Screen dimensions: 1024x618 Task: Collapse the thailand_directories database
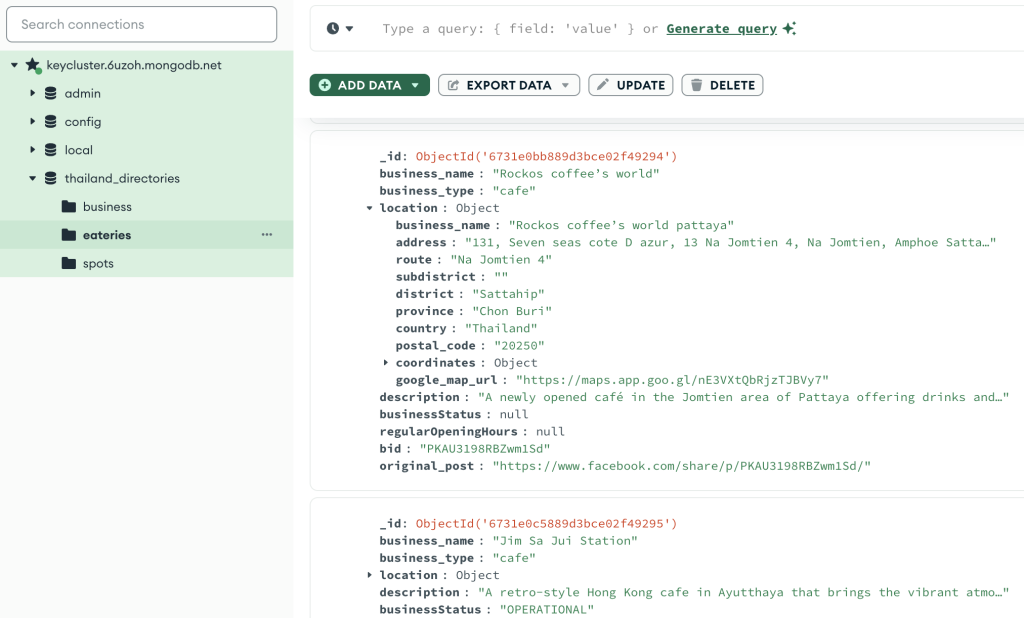tap(32, 178)
